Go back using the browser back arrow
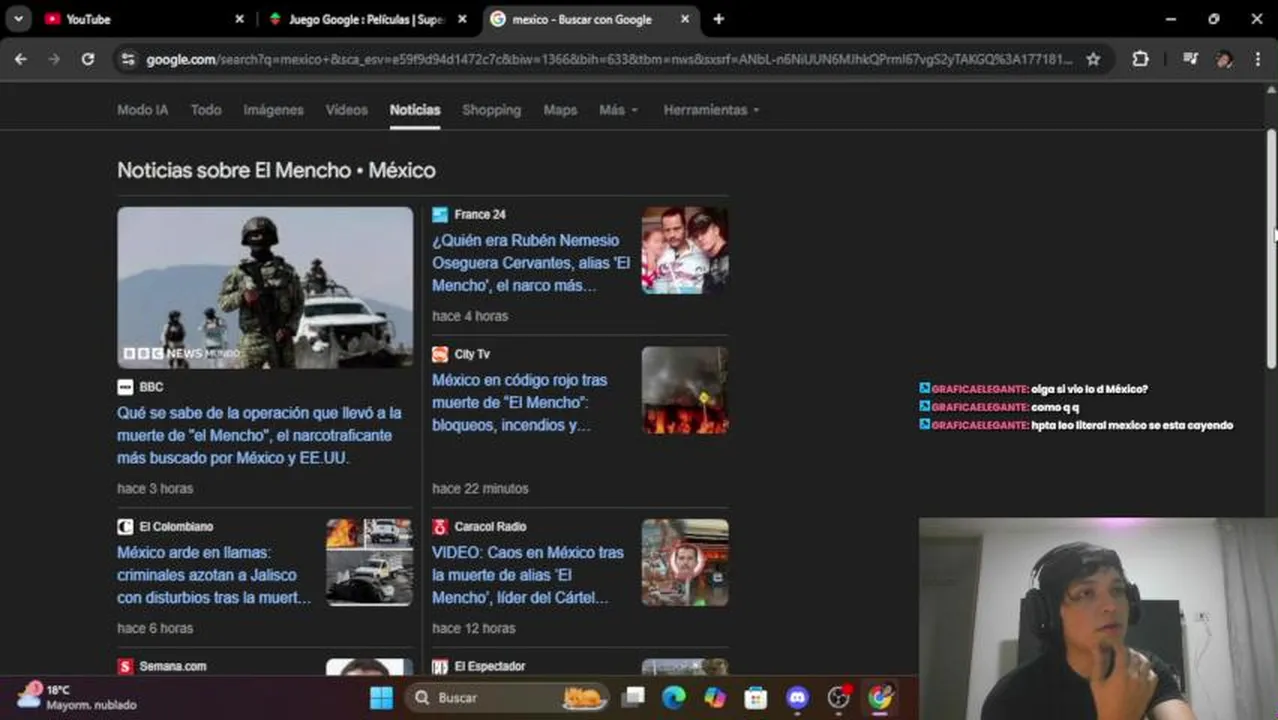1278x720 pixels. pos(20,59)
